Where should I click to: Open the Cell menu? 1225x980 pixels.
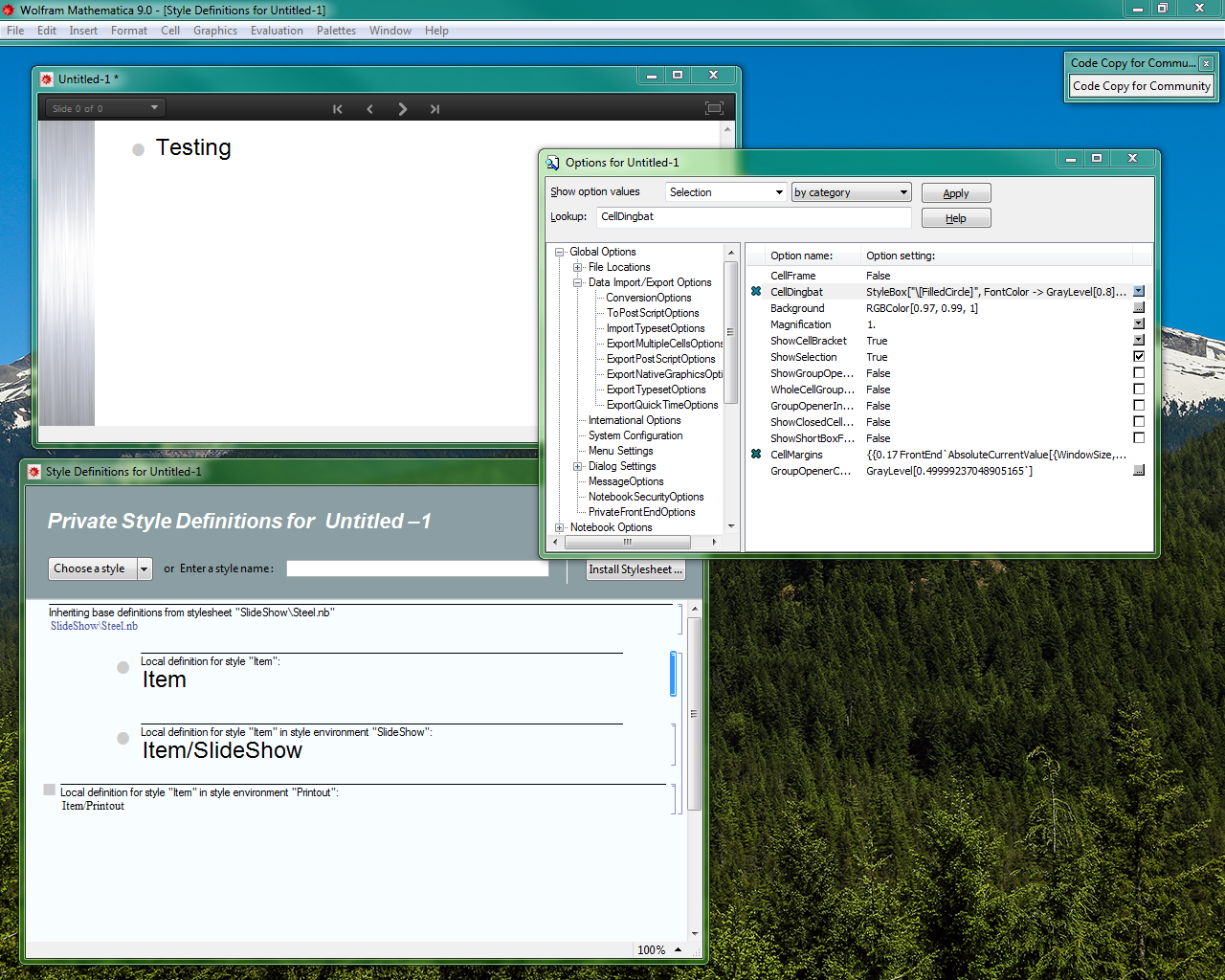click(170, 31)
